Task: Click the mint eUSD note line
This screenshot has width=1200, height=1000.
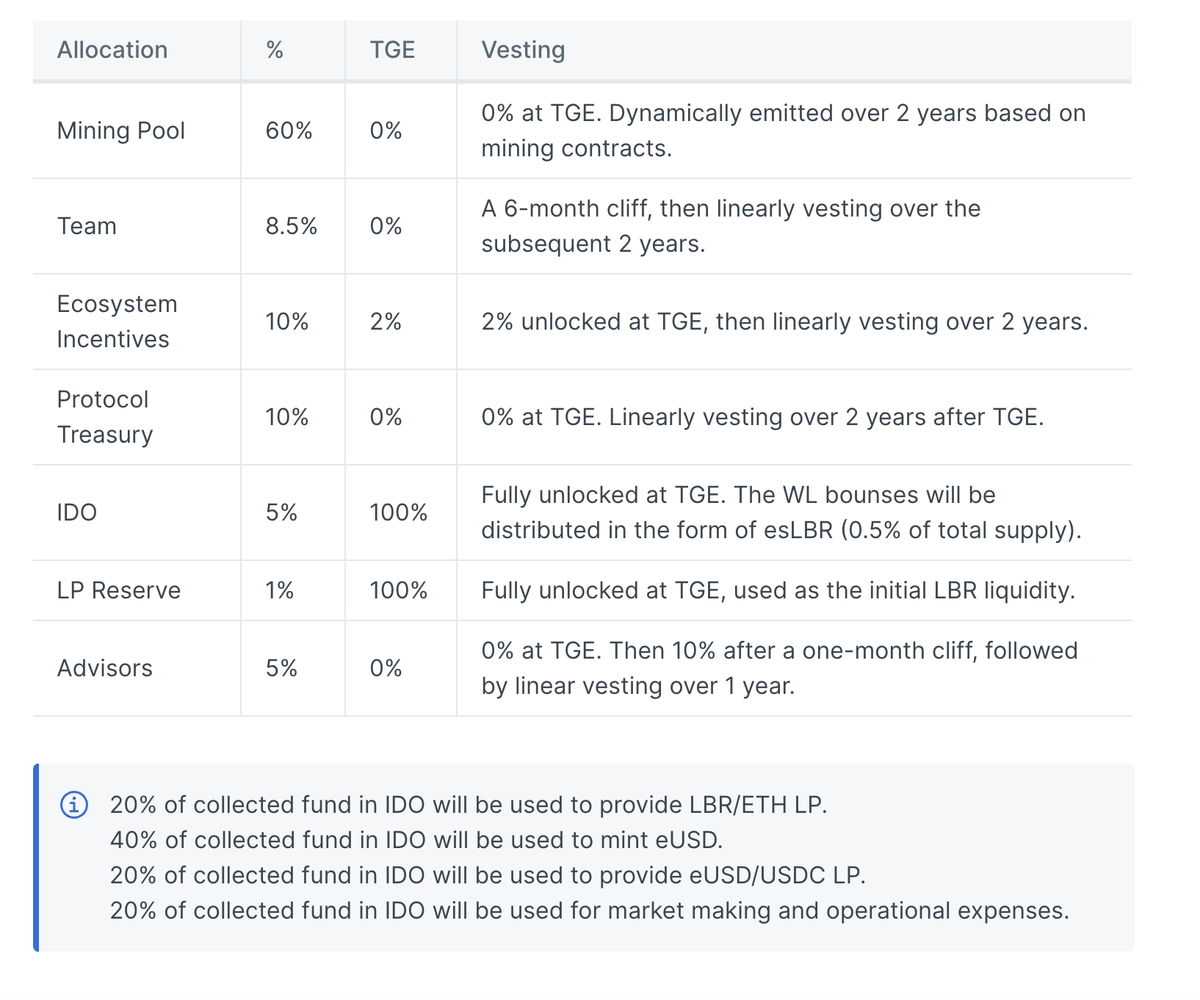Action: click(415, 840)
